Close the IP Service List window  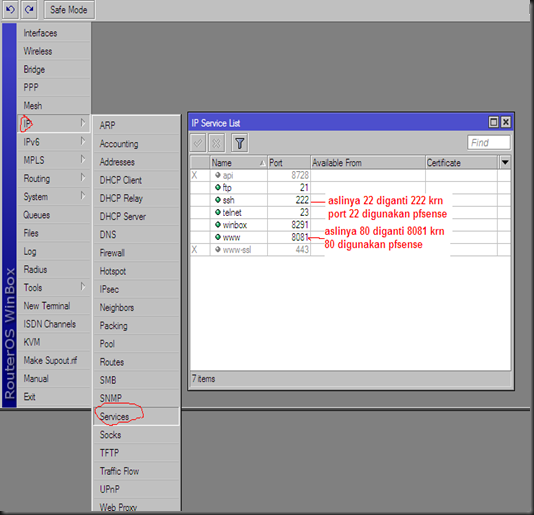(x=506, y=122)
